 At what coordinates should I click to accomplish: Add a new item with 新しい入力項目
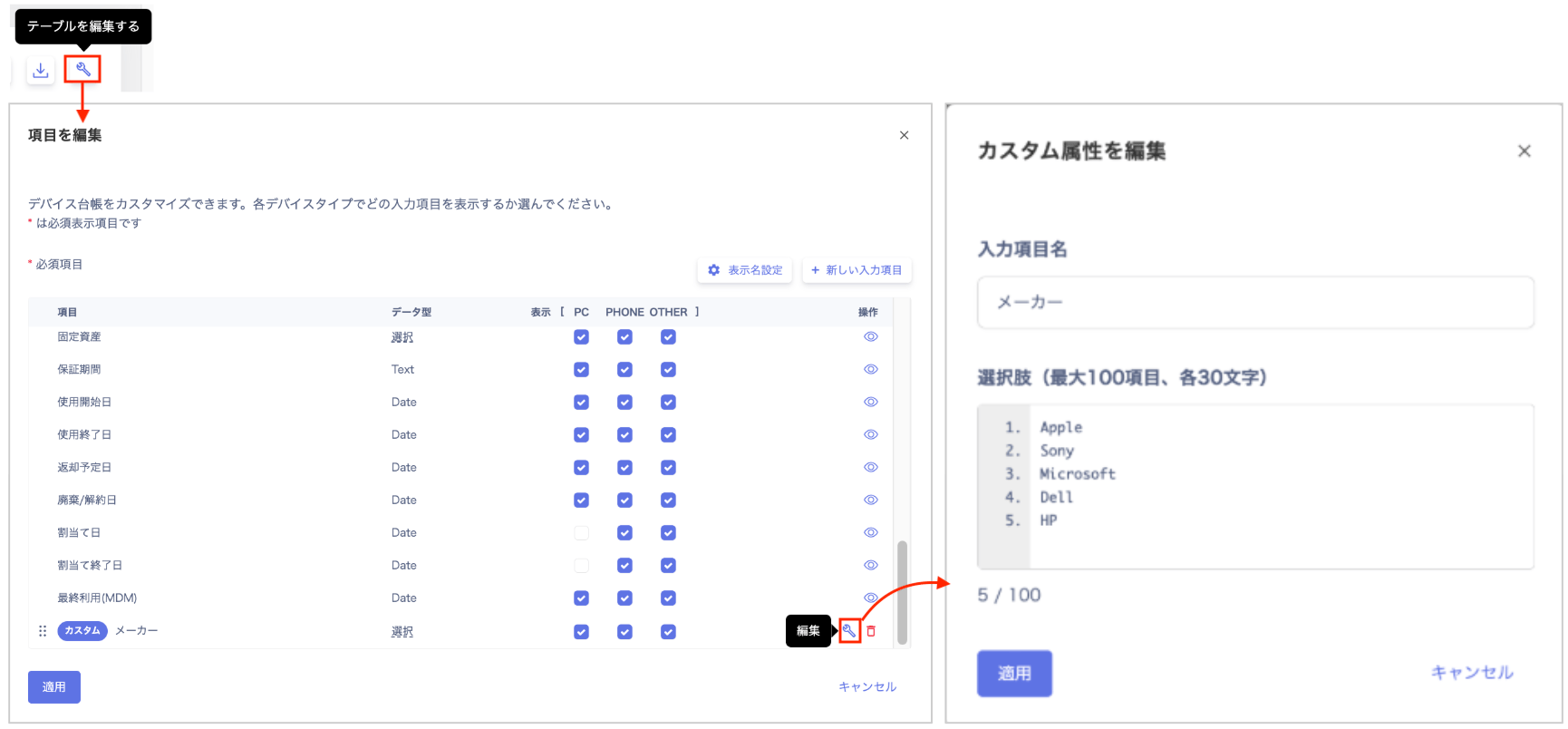tap(857, 270)
